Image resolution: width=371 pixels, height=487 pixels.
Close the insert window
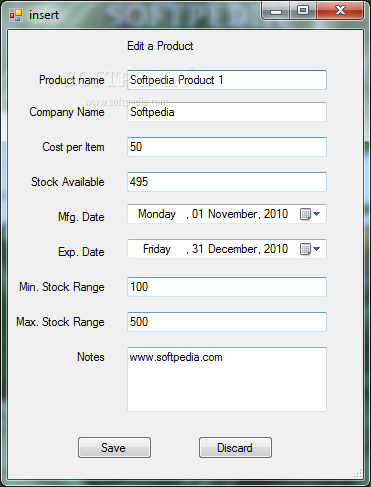coord(340,11)
